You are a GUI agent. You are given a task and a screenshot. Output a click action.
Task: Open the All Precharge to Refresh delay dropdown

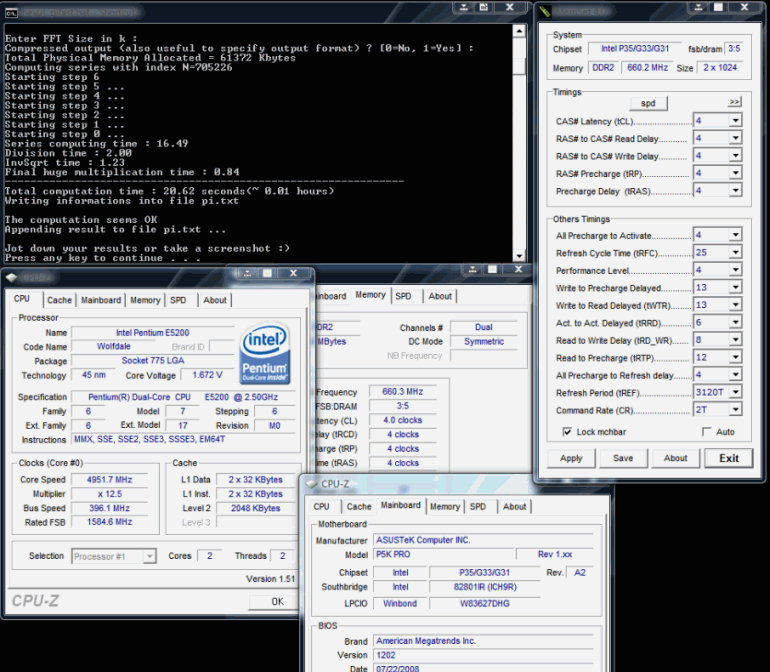[x=735, y=375]
